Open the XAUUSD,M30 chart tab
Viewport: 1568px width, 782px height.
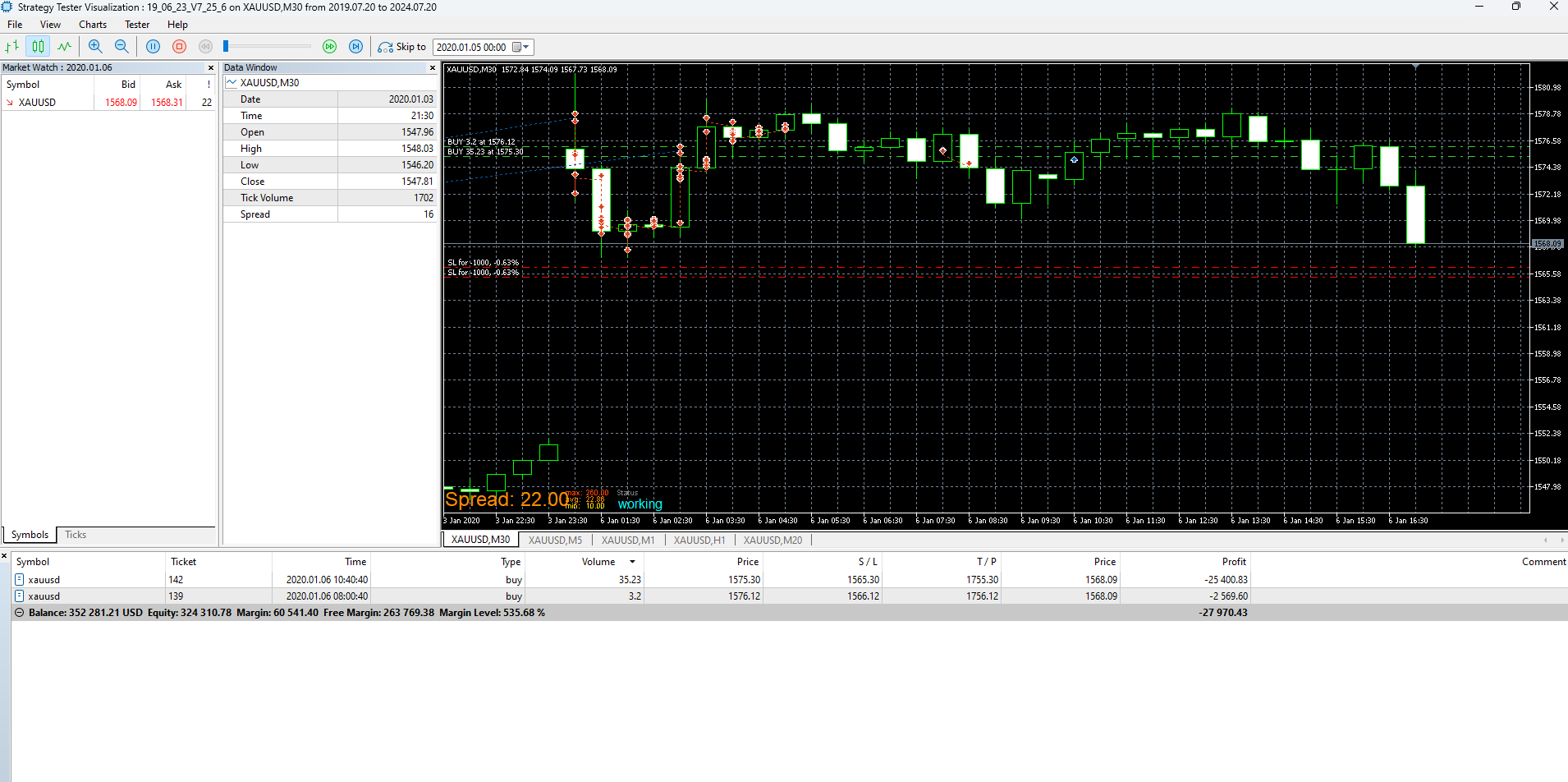pos(481,540)
